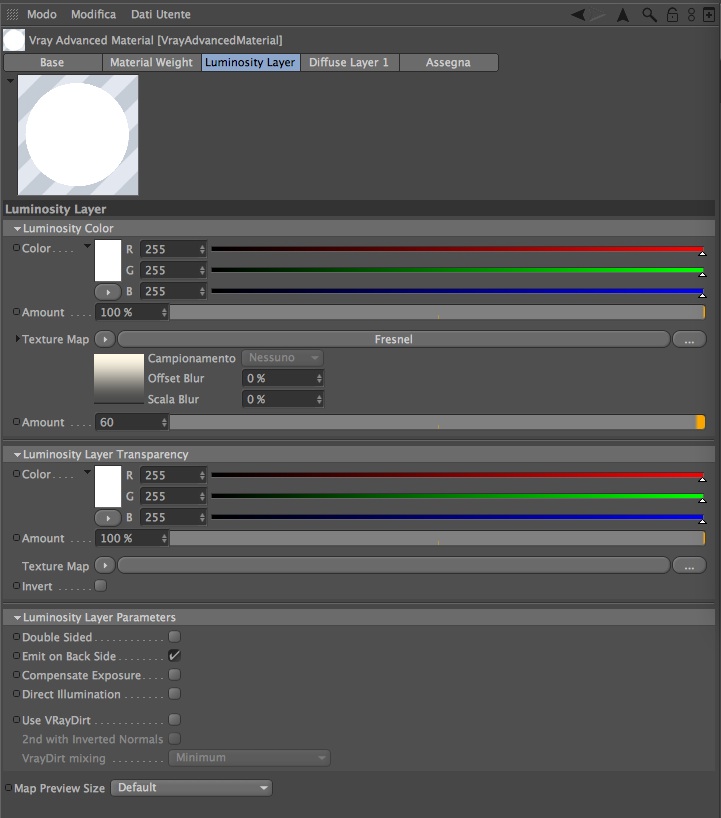This screenshot has width=721, height=818.
Task: Click the Fresnel Amount slider bar
Action: point(437,422)
